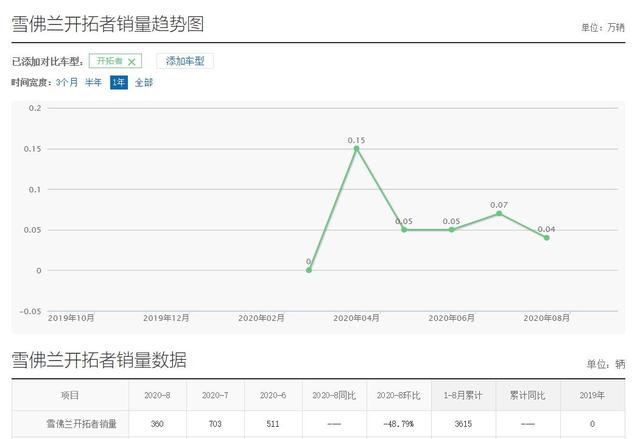Click the 2019年10月 axis label
Viewport: 640px width, 439px height.
[x=71, y=318]
